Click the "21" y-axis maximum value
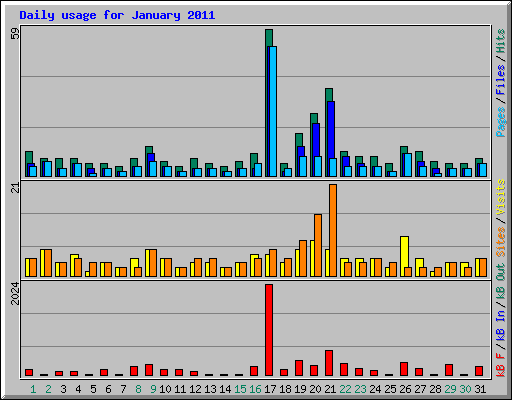The image size is (512, 400). click(x=15, y=188)
